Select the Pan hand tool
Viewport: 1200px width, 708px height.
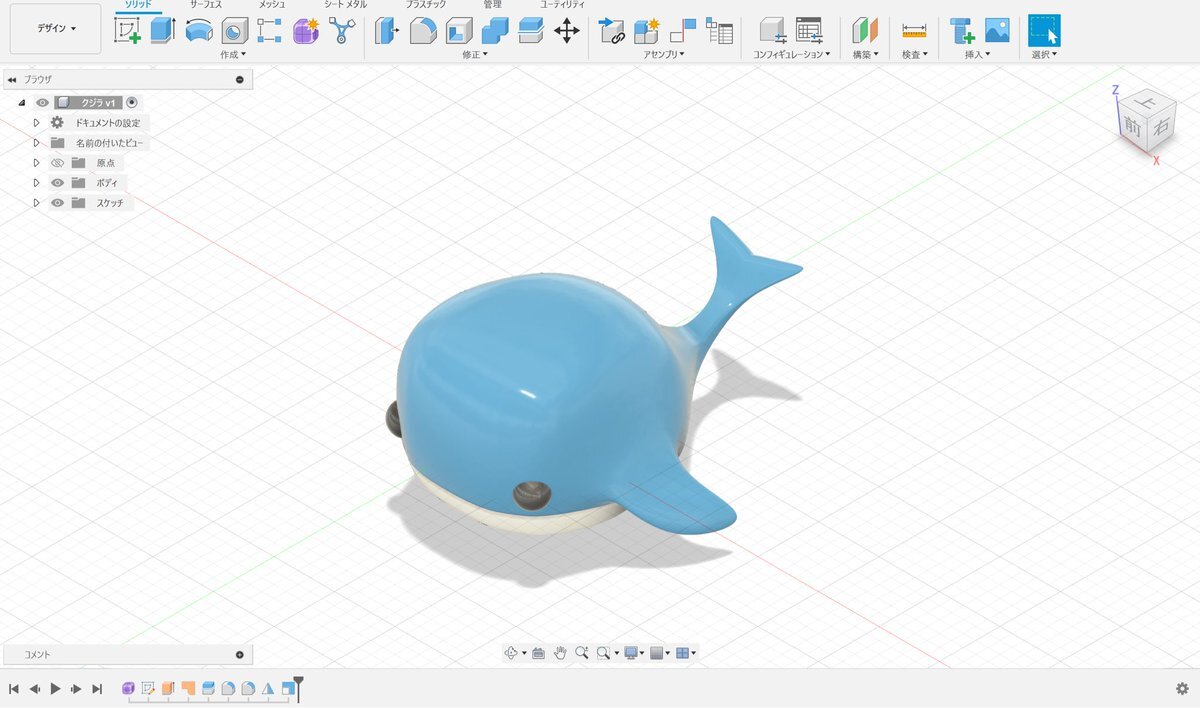tap(560, 653)
